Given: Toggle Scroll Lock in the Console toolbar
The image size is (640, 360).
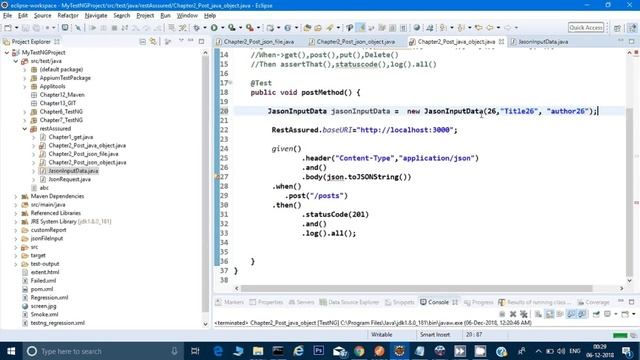Looking at the screenshot, I should coord(550,314).
